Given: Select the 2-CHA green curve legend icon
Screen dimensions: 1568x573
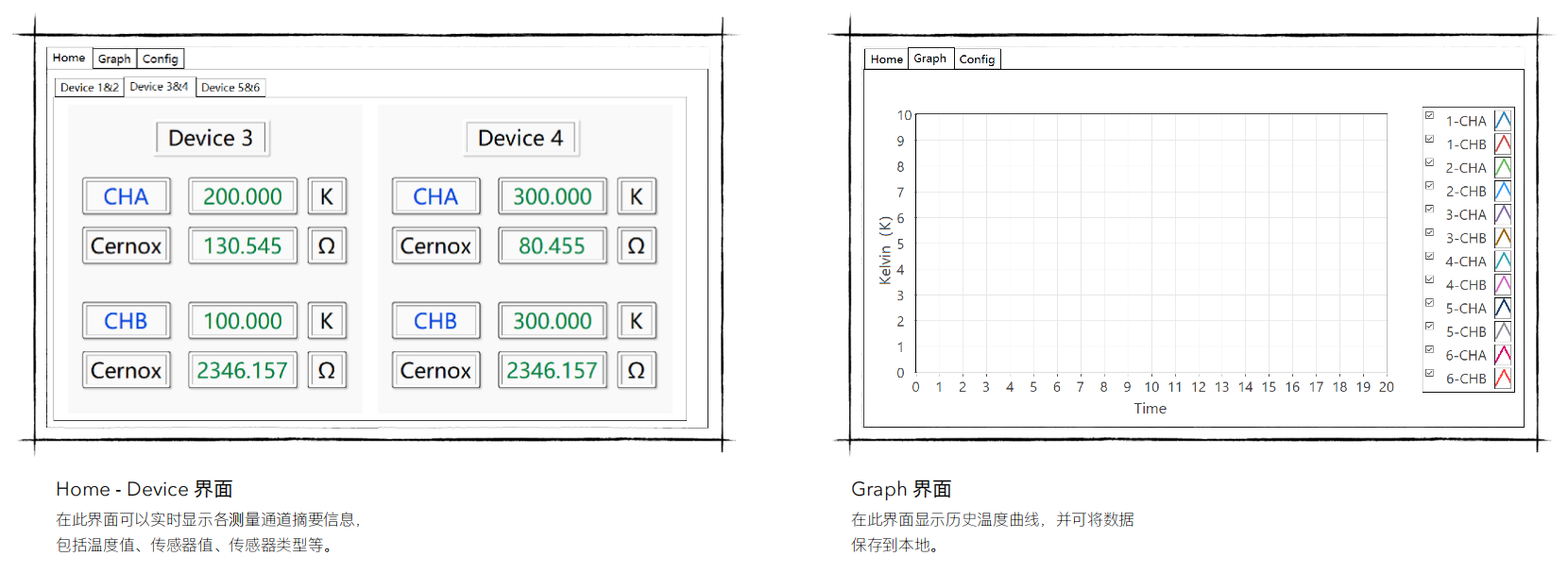Looking at the screenshot, I should 1503,168.
